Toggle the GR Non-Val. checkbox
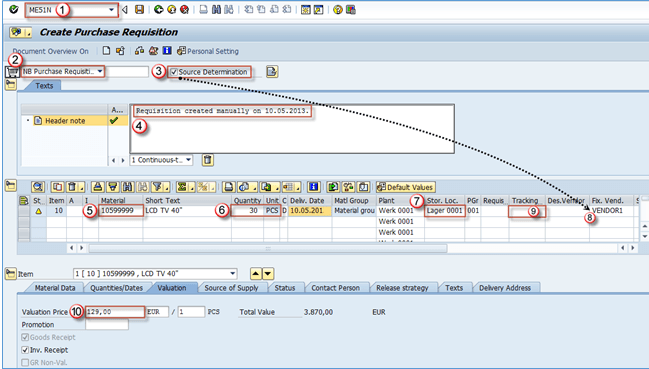 (x=25, y=362)
